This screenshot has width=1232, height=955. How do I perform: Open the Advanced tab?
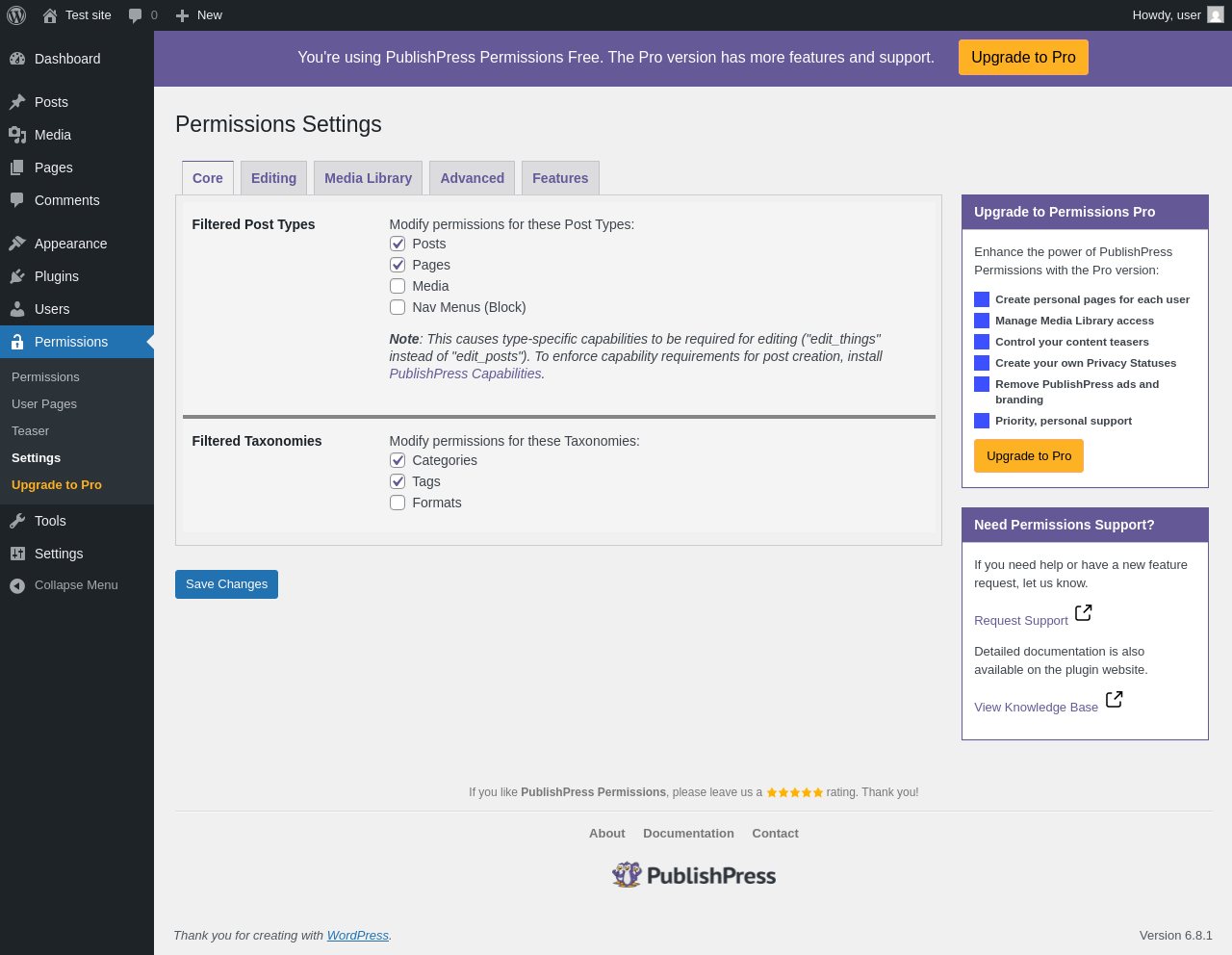(x=472, y=178)
